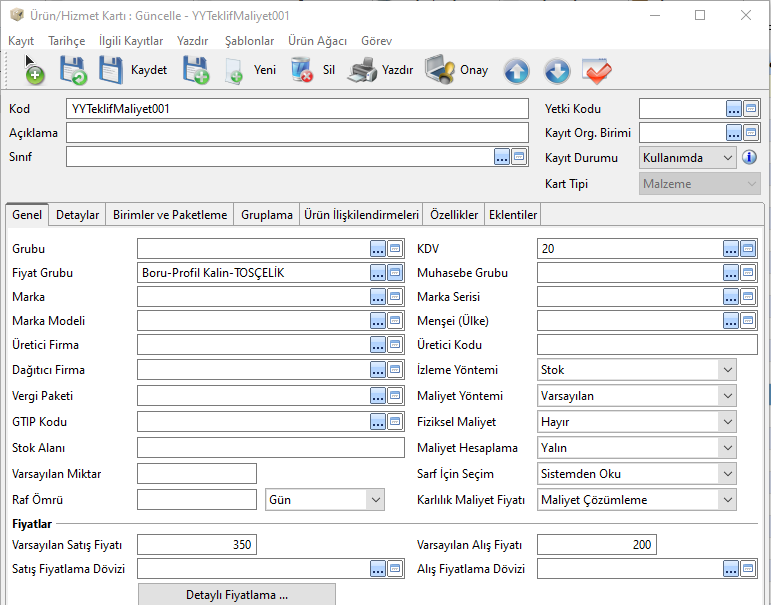Click the card icon beside KDV field

coord(750,248)
